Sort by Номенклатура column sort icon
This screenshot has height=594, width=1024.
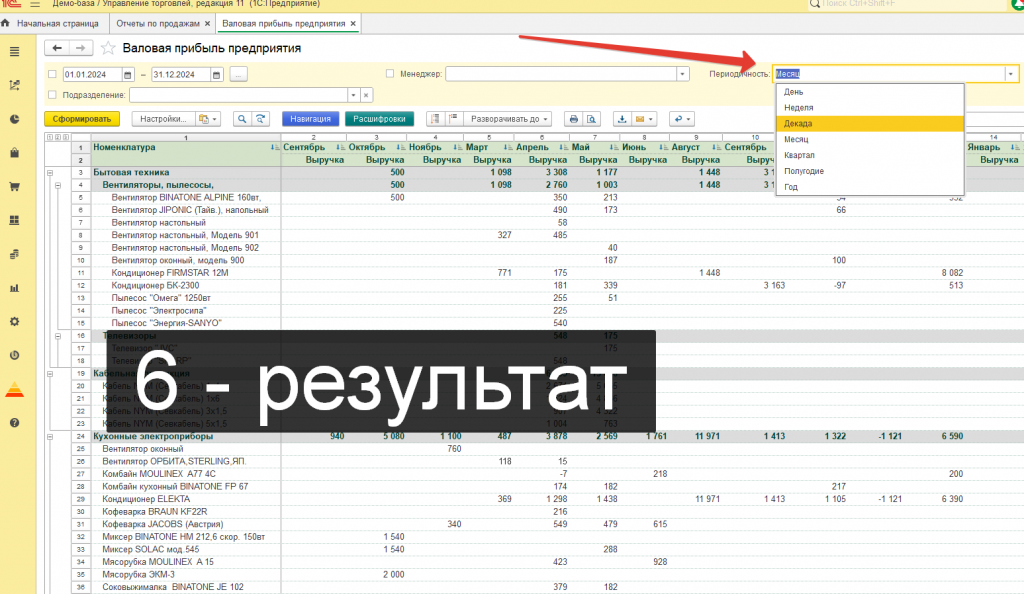274,148
